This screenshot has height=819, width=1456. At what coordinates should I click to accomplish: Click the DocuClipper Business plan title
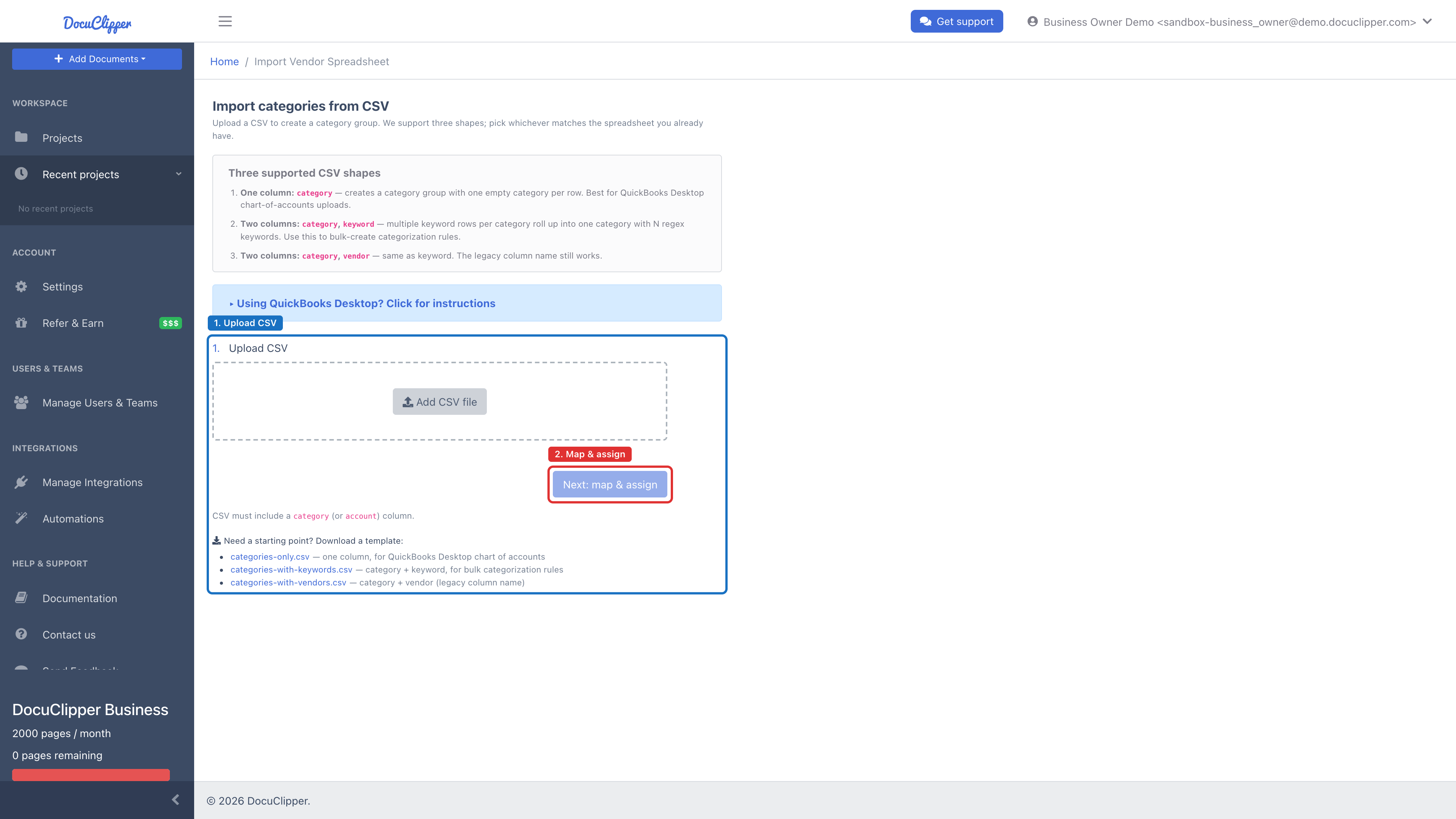click(x=91, y=710)
